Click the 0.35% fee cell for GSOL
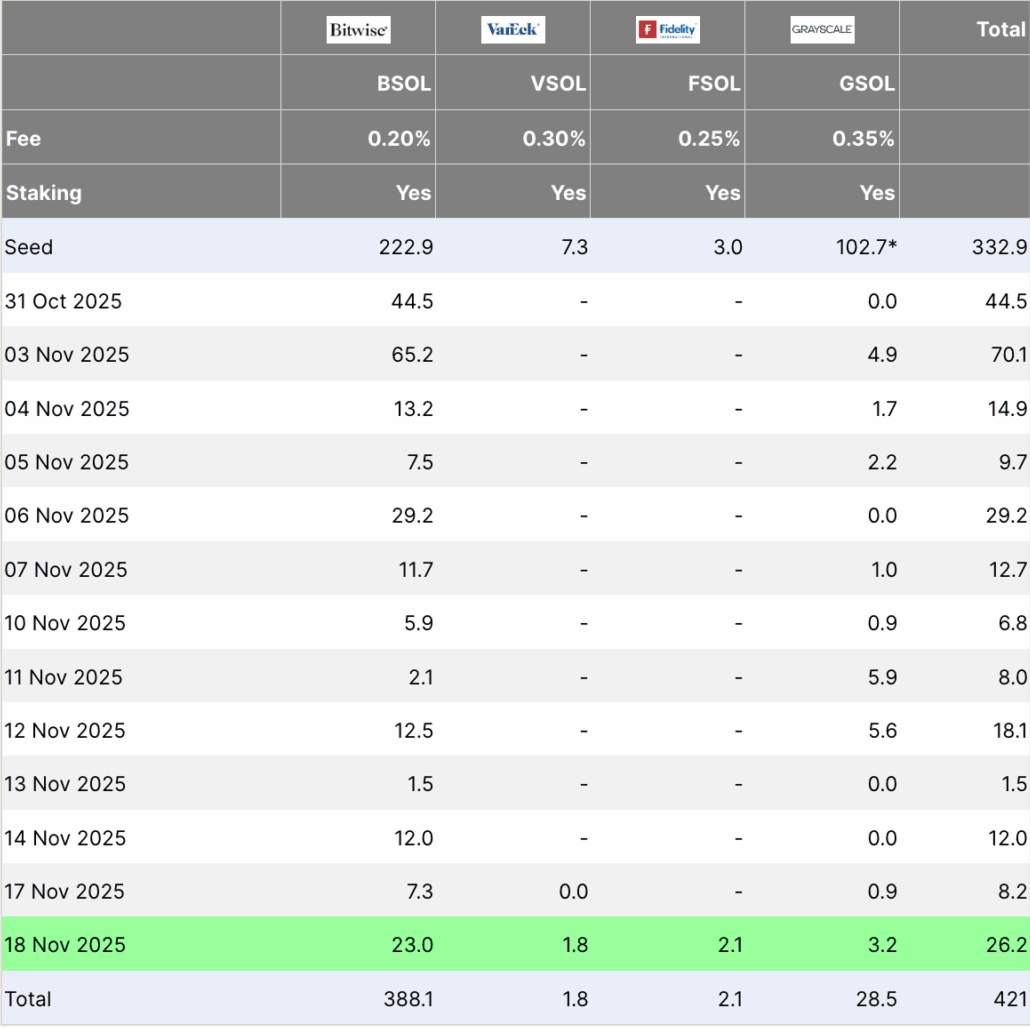 click(863, 139)
